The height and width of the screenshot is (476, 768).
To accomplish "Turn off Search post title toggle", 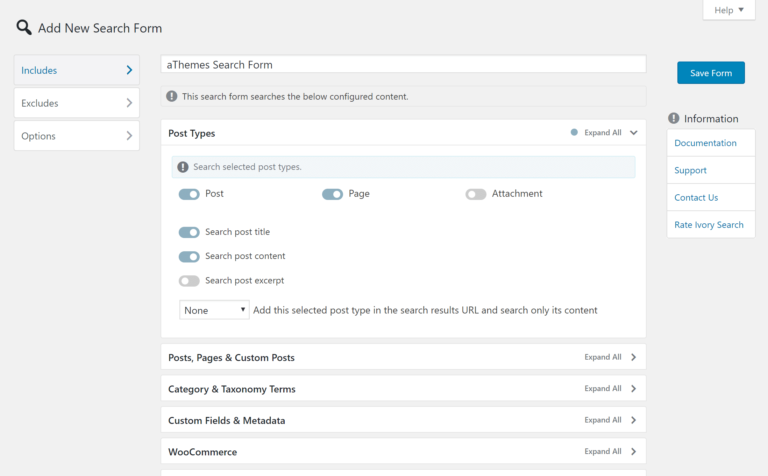I will (x=189, y=232).
